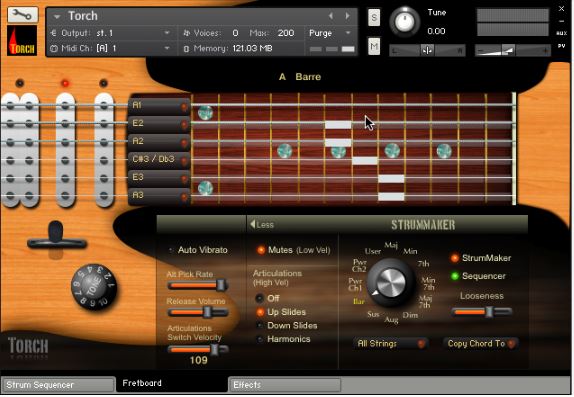This screenshot has width=574, height=397.
Task: Collapse the panel with Less button
Action: [262, 225]
